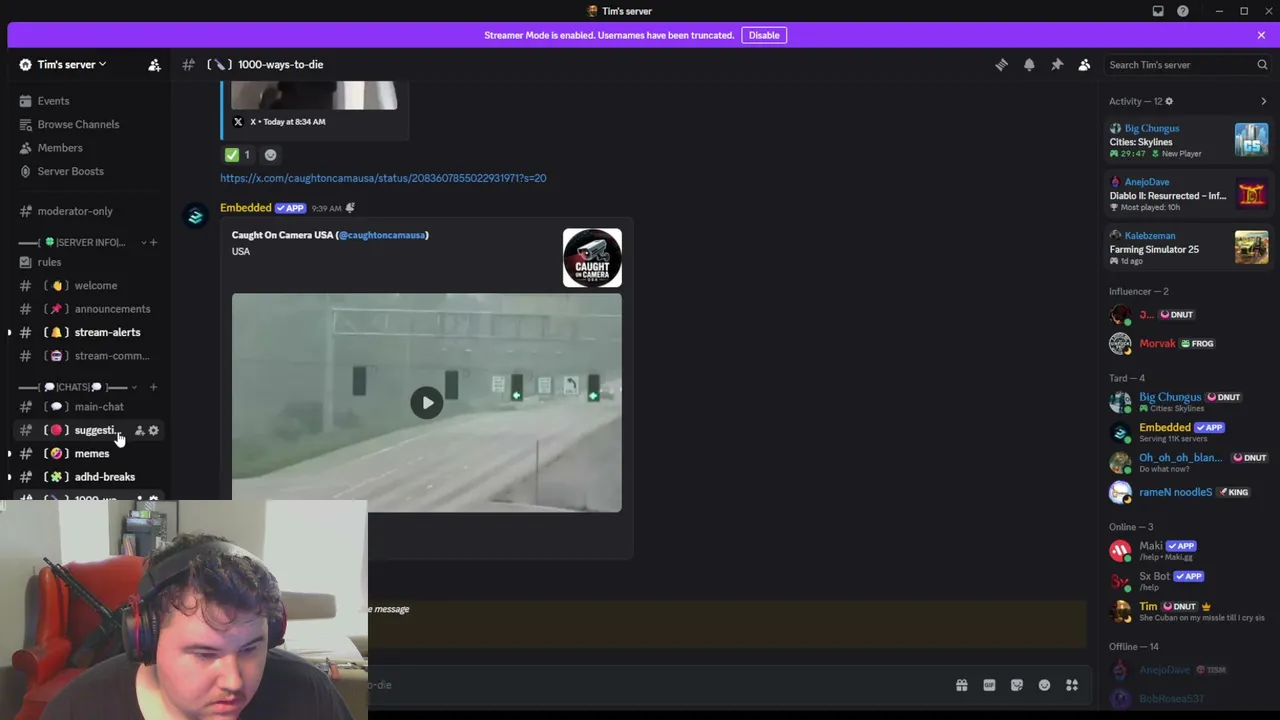
Task: Open gift icon in message bar
Action: click(962, 685)
